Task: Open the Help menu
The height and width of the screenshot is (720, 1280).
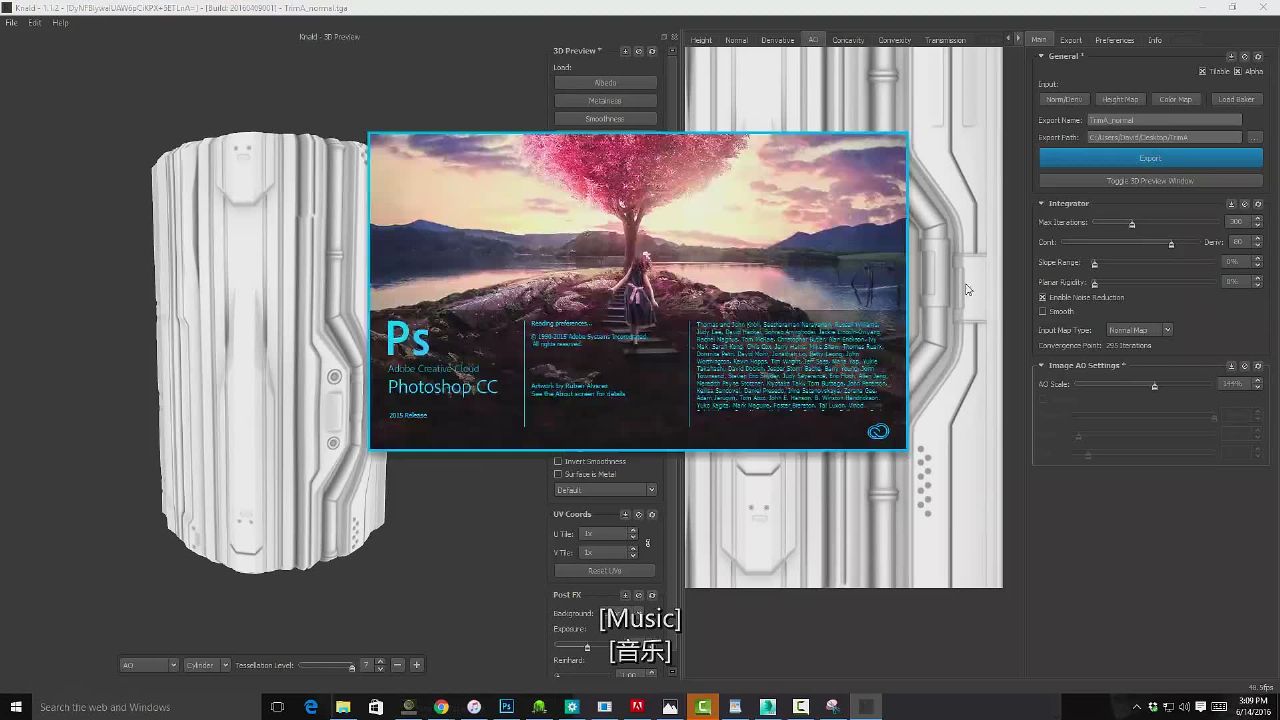Action: 60,22
